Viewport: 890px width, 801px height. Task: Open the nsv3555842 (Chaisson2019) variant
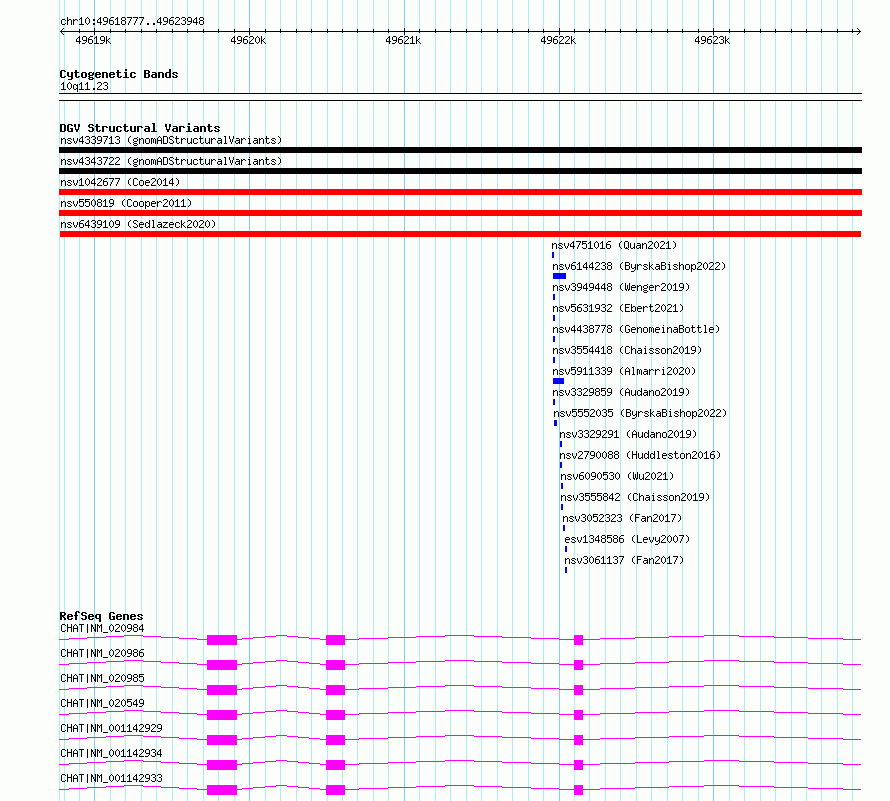point(635,497)
